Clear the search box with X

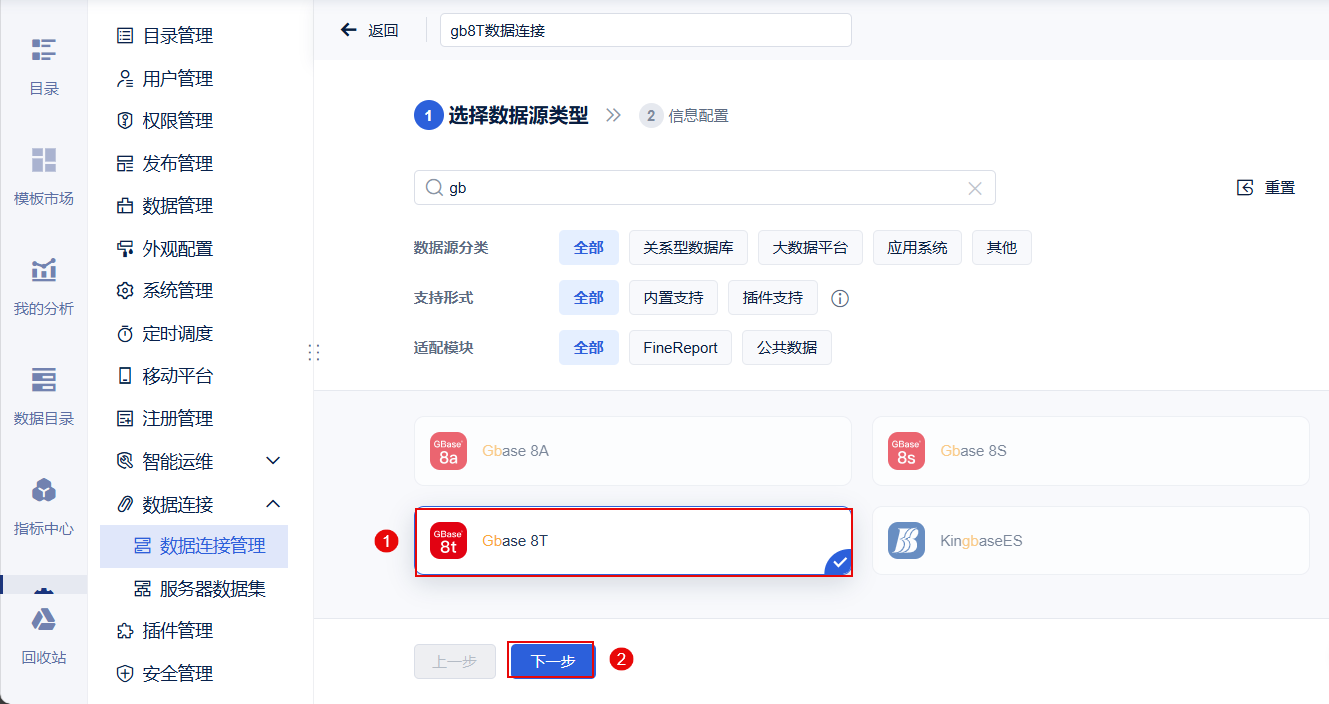click(975, 188)
